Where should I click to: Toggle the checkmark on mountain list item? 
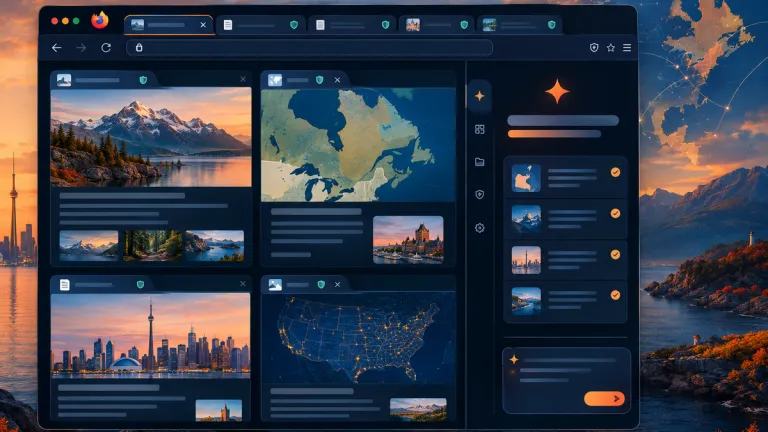coord(615,213)
